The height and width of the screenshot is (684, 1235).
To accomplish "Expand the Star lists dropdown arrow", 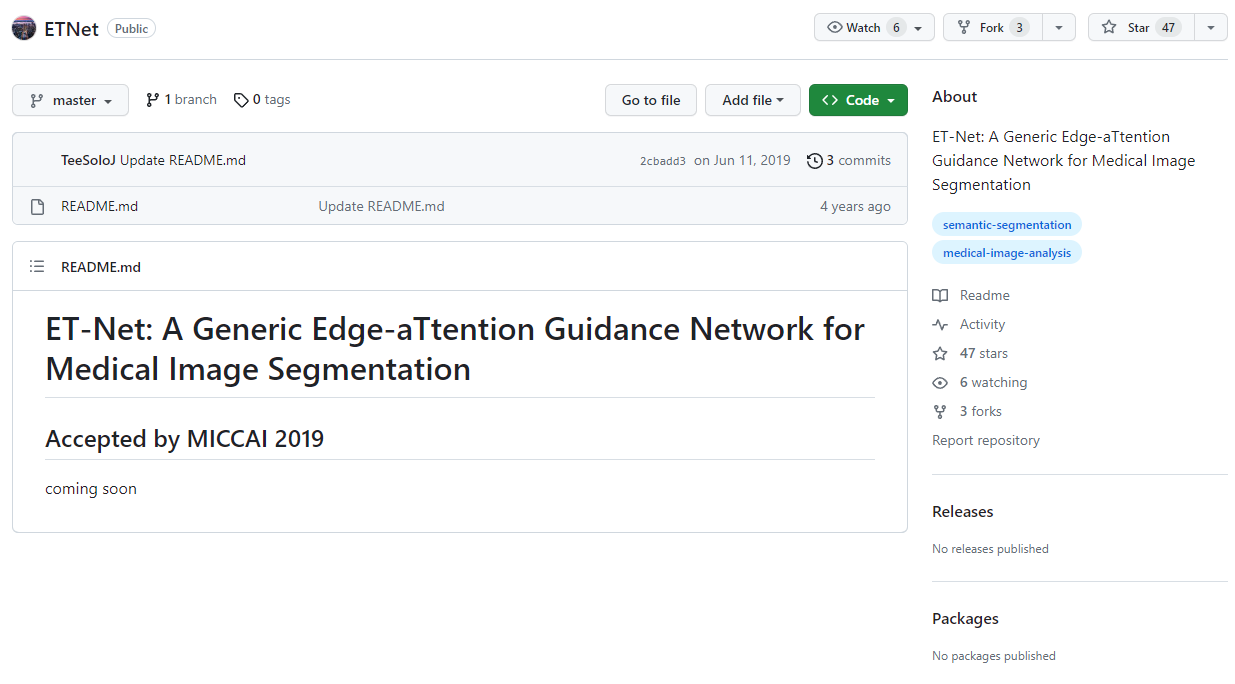I will pos(1211,28).
